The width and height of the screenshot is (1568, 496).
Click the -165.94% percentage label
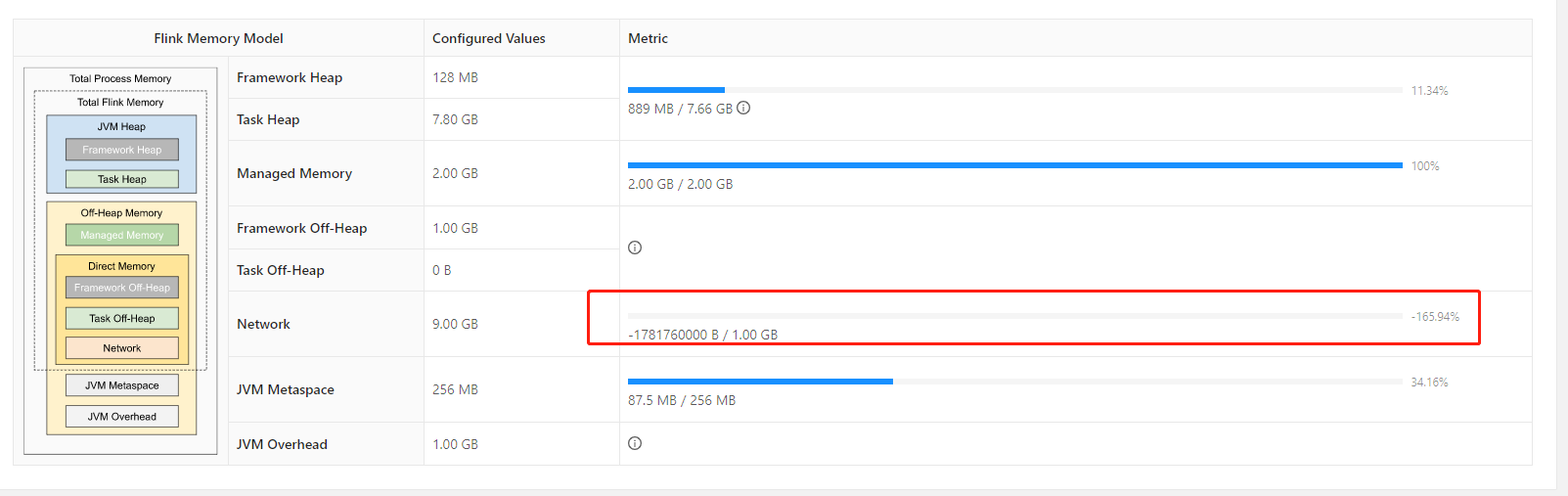point(1435,317)
